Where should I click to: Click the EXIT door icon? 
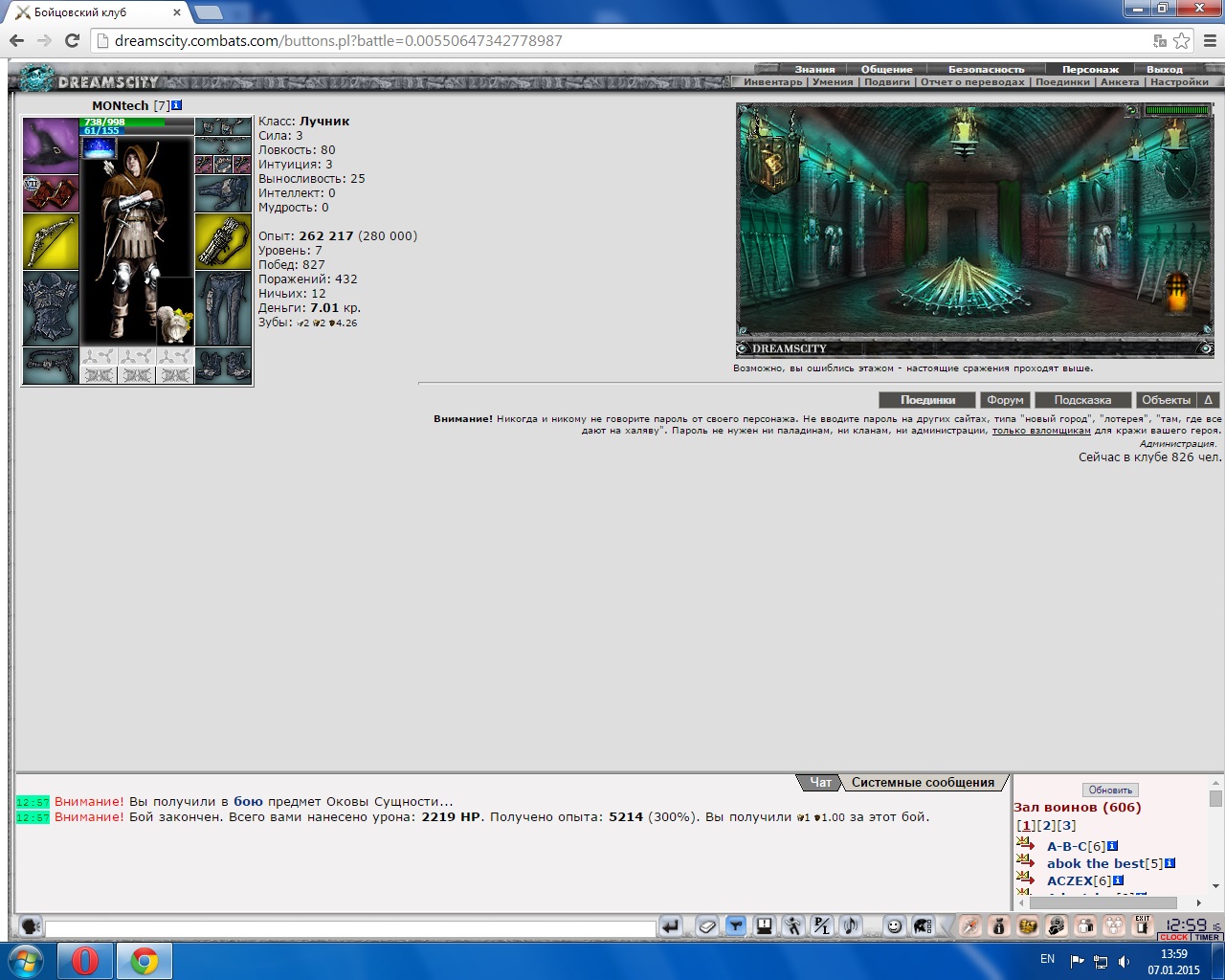[x=1143, y=925]
